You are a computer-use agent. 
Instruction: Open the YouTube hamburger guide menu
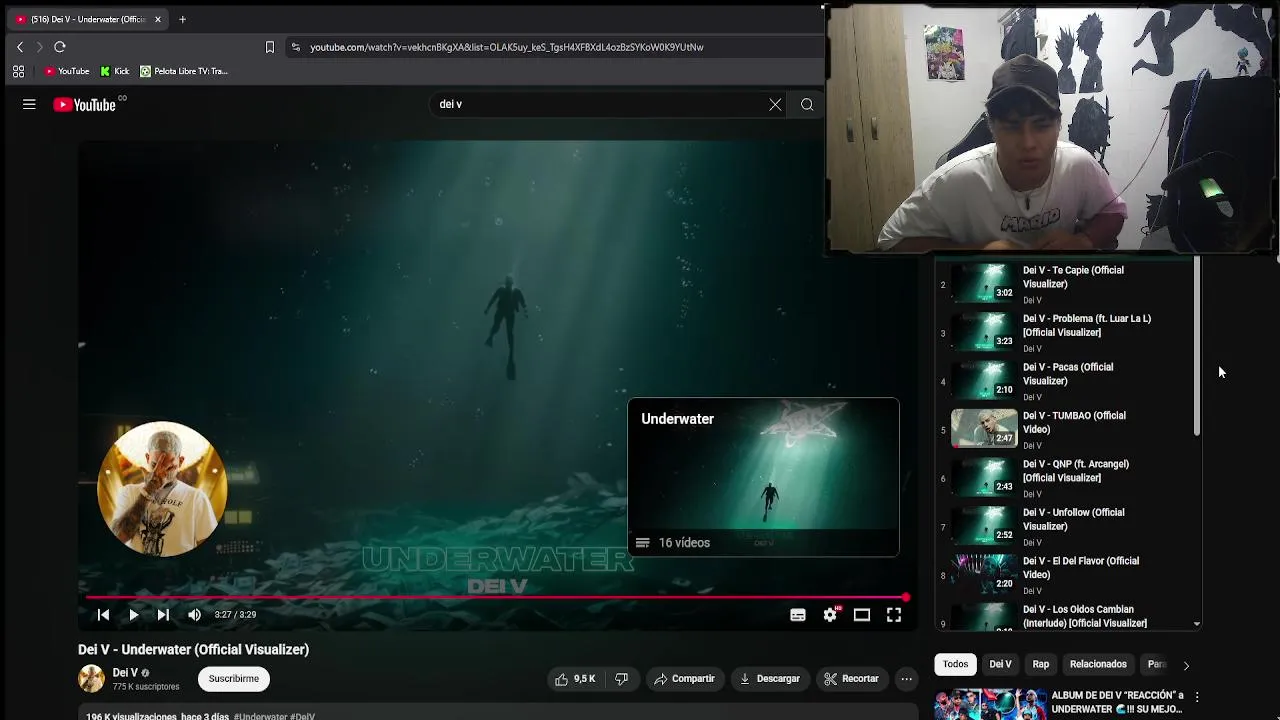click(x=29, y=104)
